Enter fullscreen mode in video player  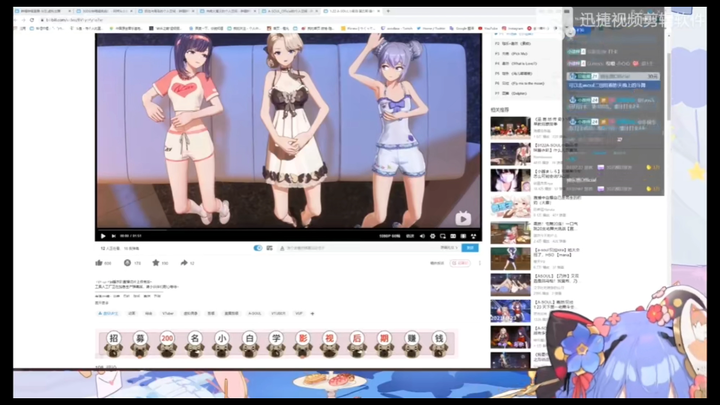pyautogui.click(x=473, y=236)
